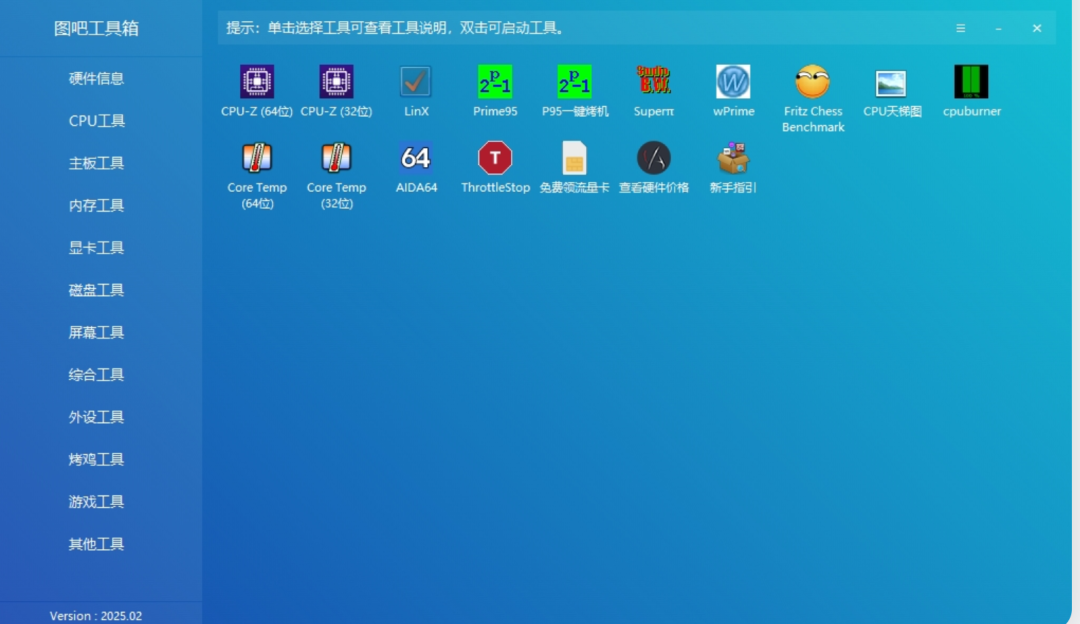Viewport: 1080px width, 624px height.
Task: Select the ThrottleStop red octagon icon
Action: [495, 158]
